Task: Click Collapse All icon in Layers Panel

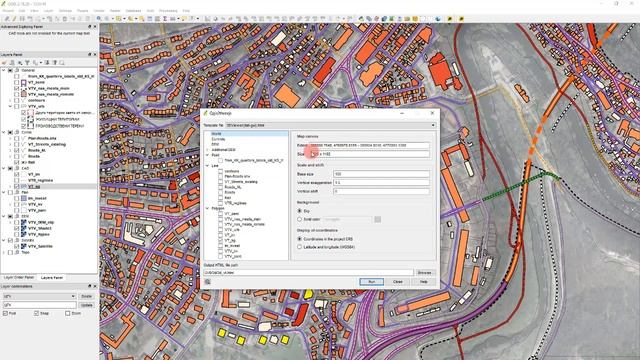Action: [54, 62]
